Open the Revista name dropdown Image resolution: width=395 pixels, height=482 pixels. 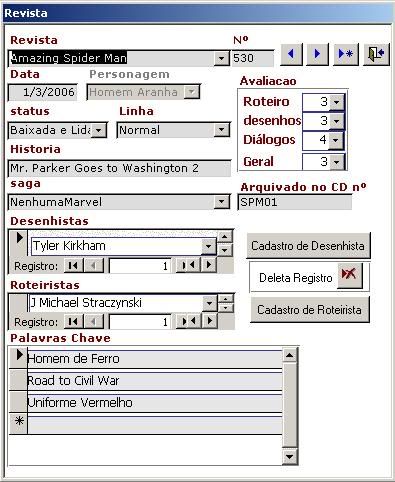coord(221,59)
